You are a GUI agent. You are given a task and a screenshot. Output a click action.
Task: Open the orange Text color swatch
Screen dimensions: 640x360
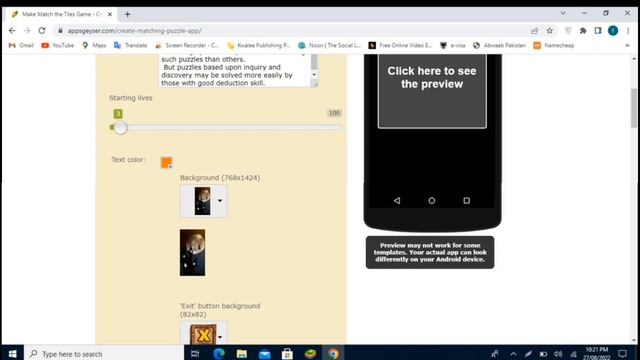pyautogui.click(x=166, y=162)
